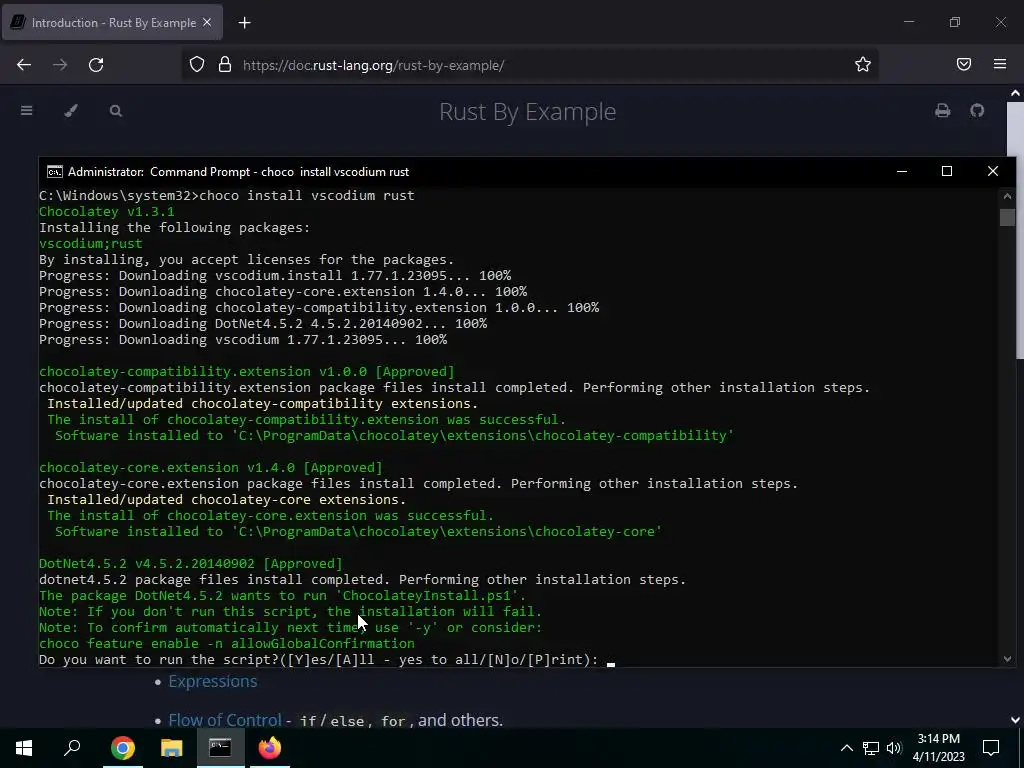This screenshot has height=768, width=1024.
Task: Click the 'choco feature enable -n allowGlobalConfirmation' line
Action: (x=227, y=643)
